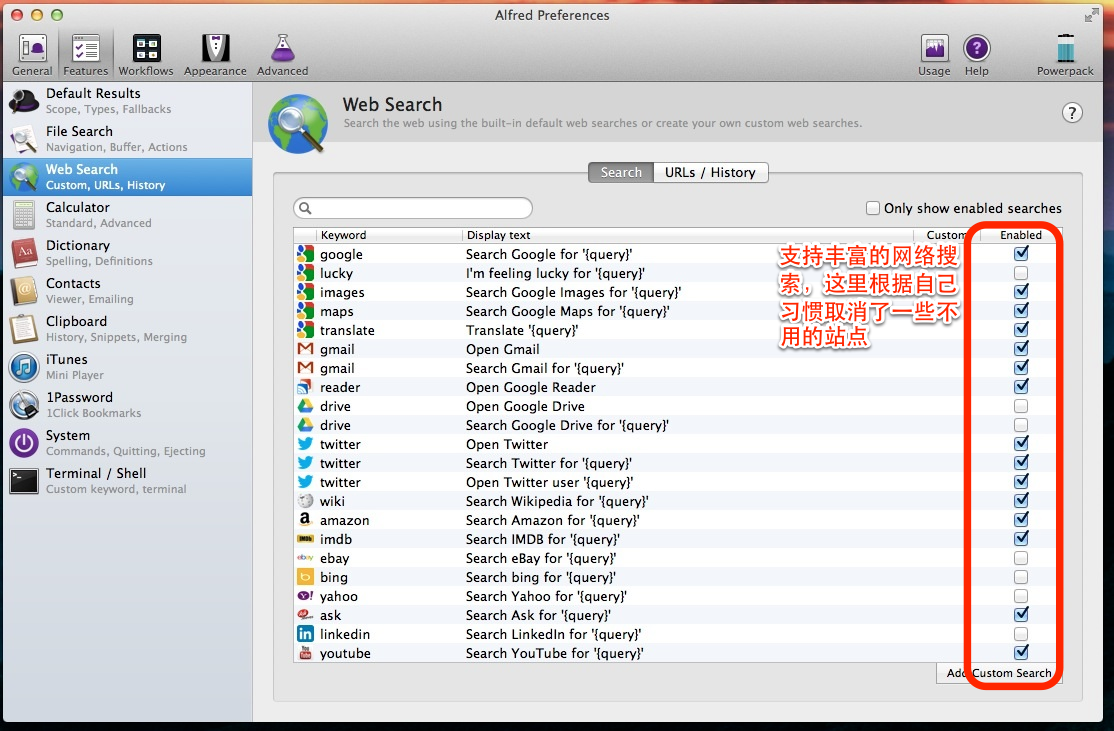Select the Gmail icon for Open Gmail
This screenshot has width=1114, height=731.
tap(305, 349)
